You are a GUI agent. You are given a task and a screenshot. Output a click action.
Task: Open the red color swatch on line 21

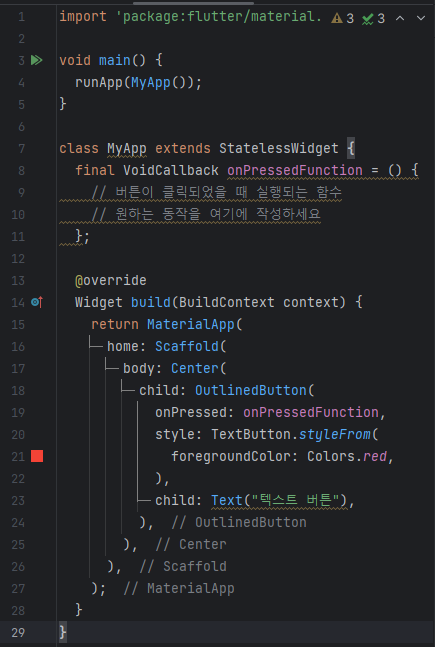37,456
